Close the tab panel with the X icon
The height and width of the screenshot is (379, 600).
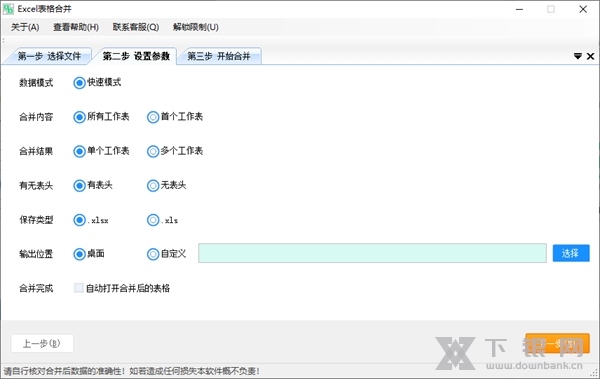pyautogui.click(x=590, y=56)
